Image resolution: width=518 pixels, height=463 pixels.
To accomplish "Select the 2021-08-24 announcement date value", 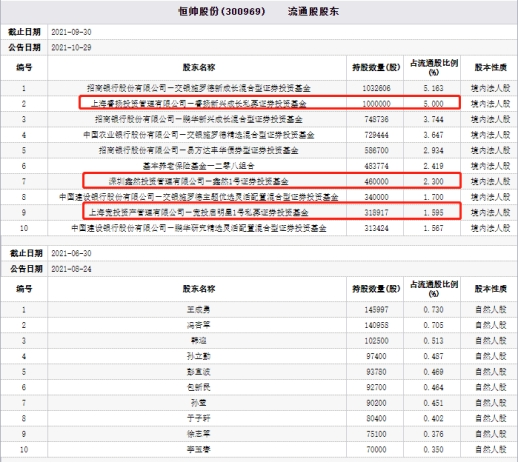I will click(71, 269).
